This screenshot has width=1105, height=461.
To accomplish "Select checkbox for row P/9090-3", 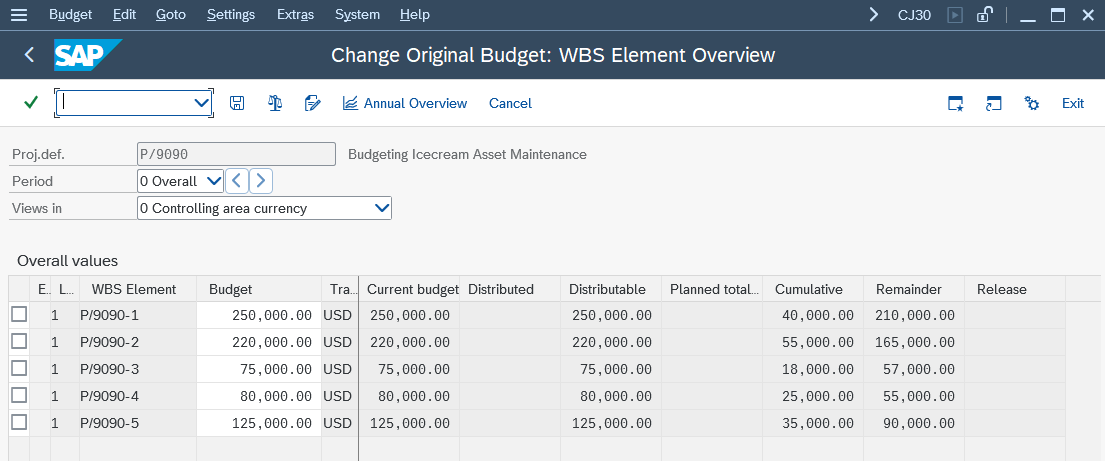I will click(x=19, y=368).
